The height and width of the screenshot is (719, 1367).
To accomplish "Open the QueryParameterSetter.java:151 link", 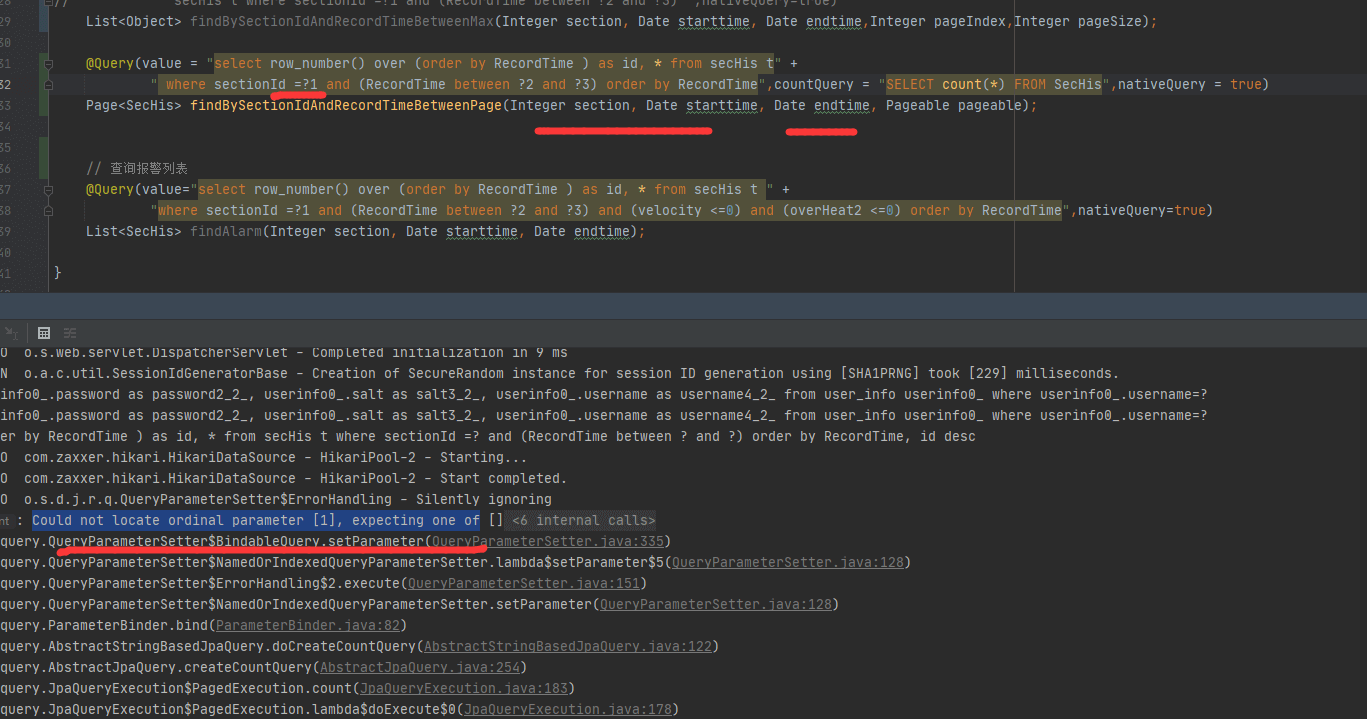I will [523, 583].
